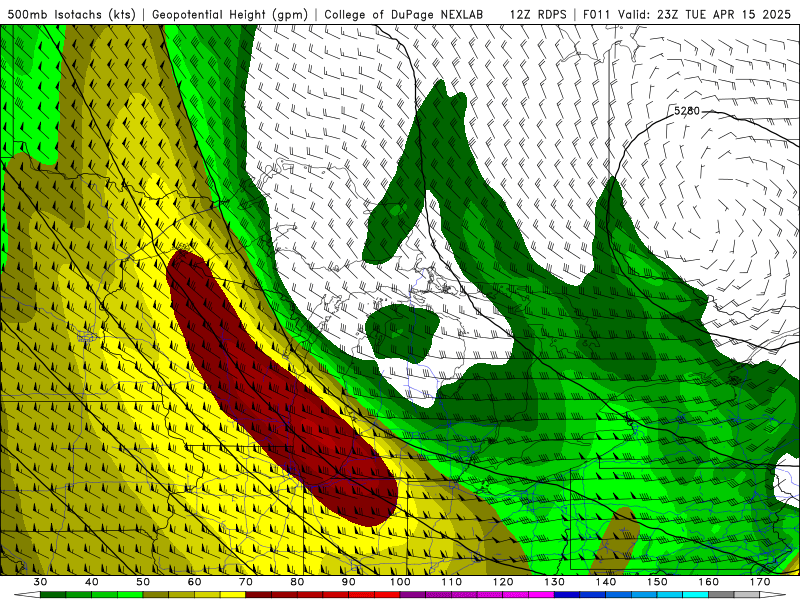Click the "12Z RDPS" model run label
The width and height of the screenshot is (800, 600).
538,14
